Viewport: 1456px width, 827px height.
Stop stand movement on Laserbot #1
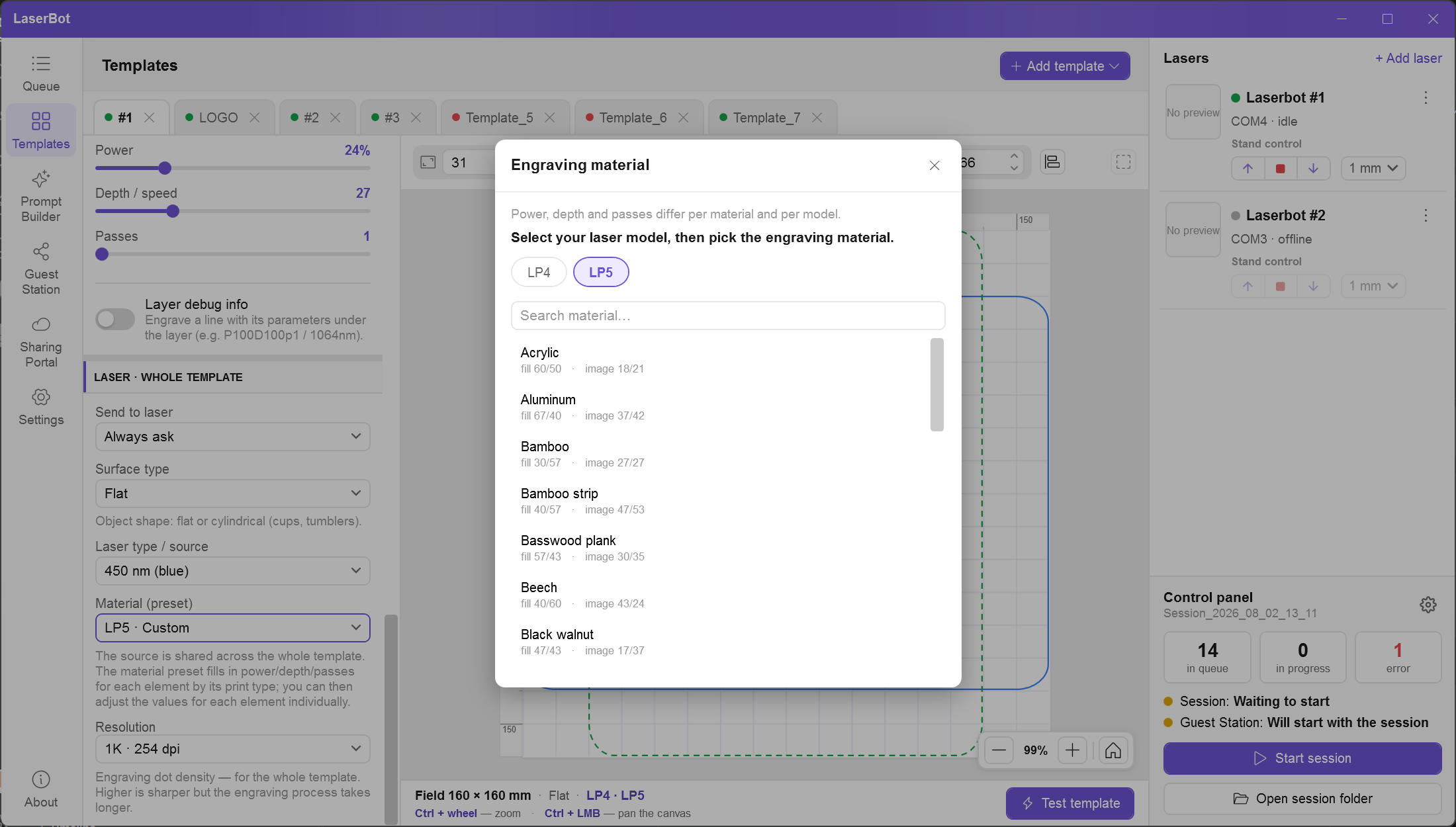click(x=1281, y=168)
